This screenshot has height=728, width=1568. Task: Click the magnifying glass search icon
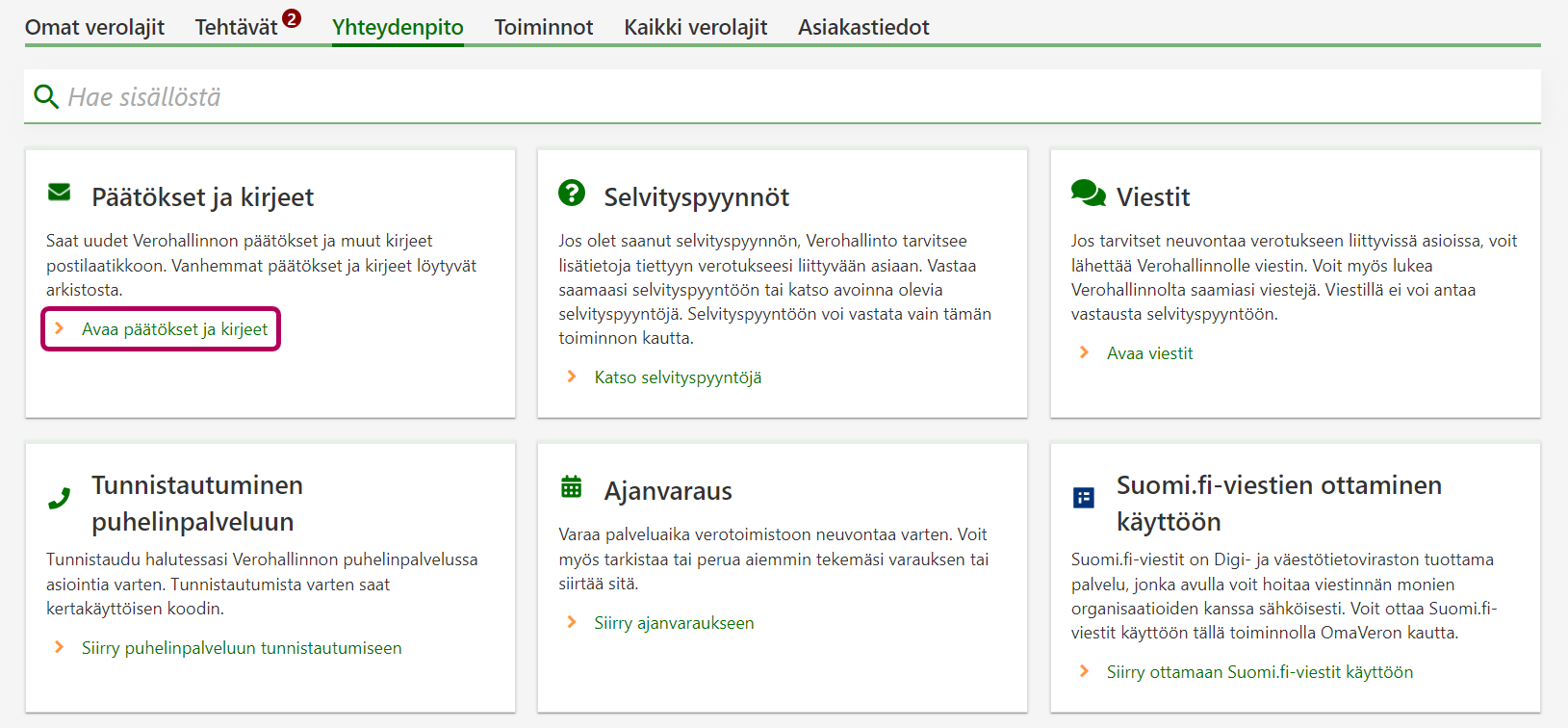tap(45, 96)
